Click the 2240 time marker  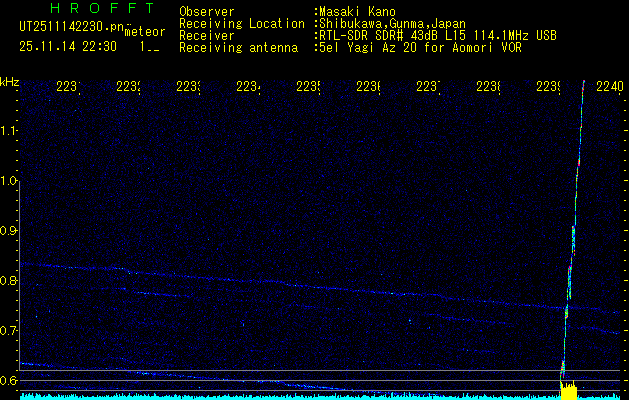point(608,88)
